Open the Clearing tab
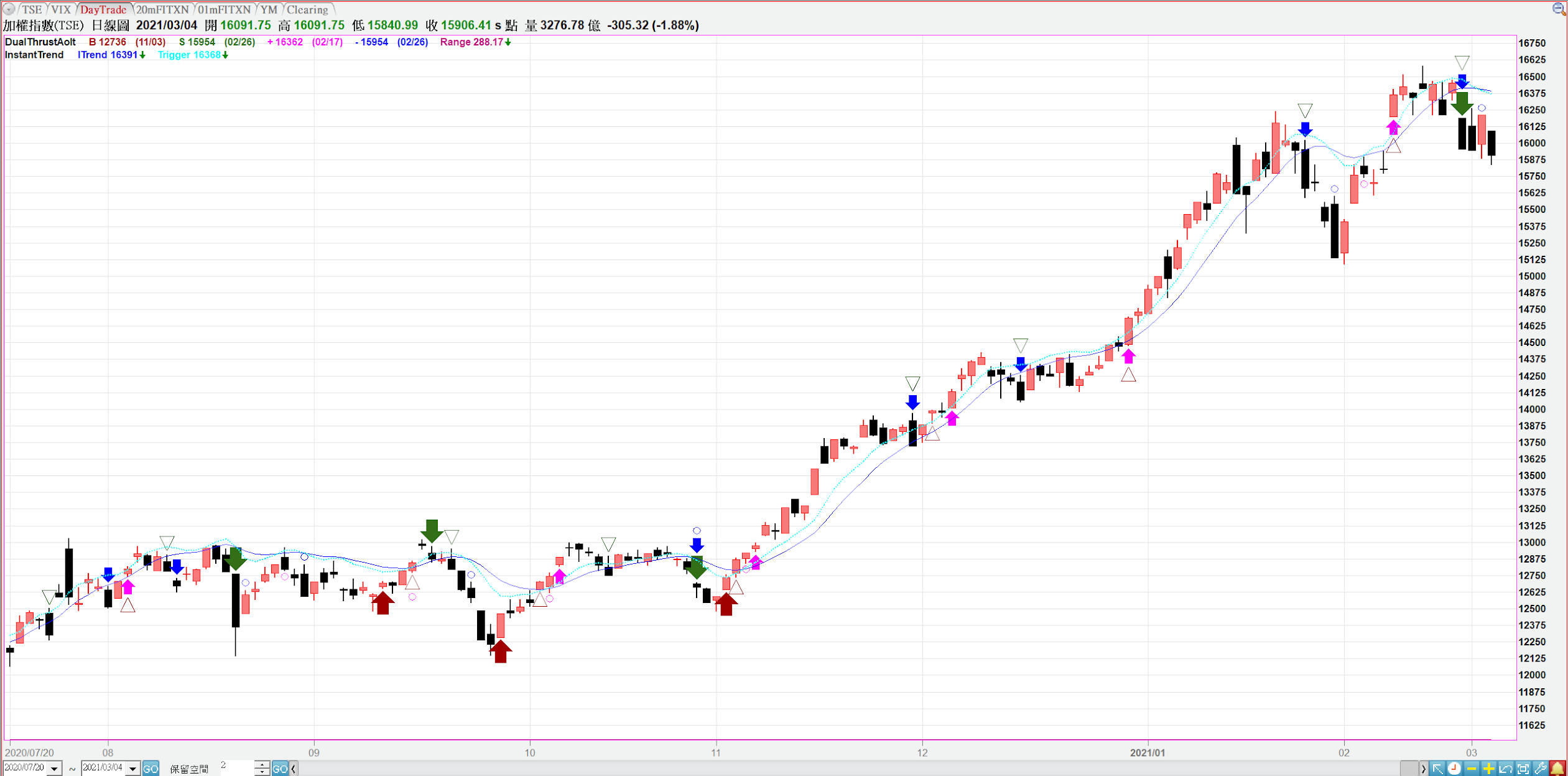The height and width of the screenshot is (776, 1568). click(x=307, y=9)
